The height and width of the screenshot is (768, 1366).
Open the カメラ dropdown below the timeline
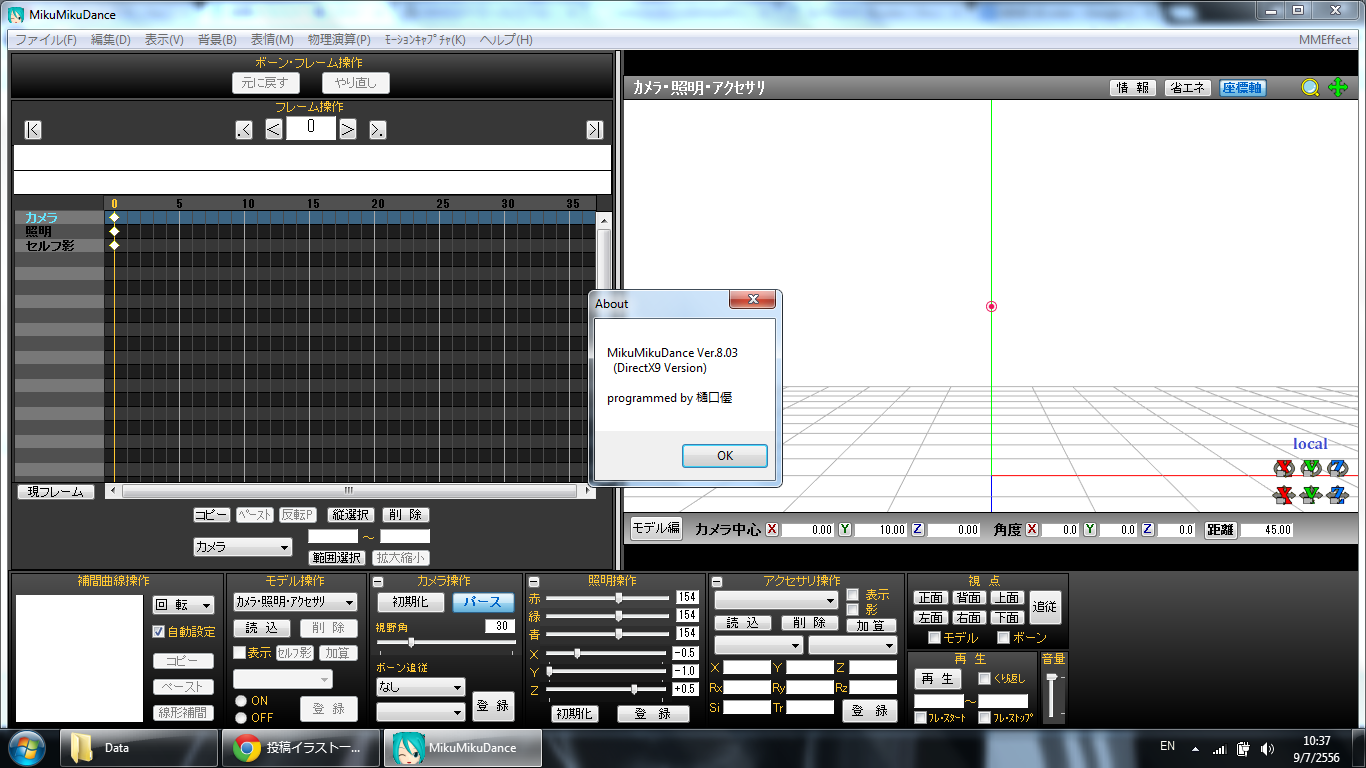243,547
